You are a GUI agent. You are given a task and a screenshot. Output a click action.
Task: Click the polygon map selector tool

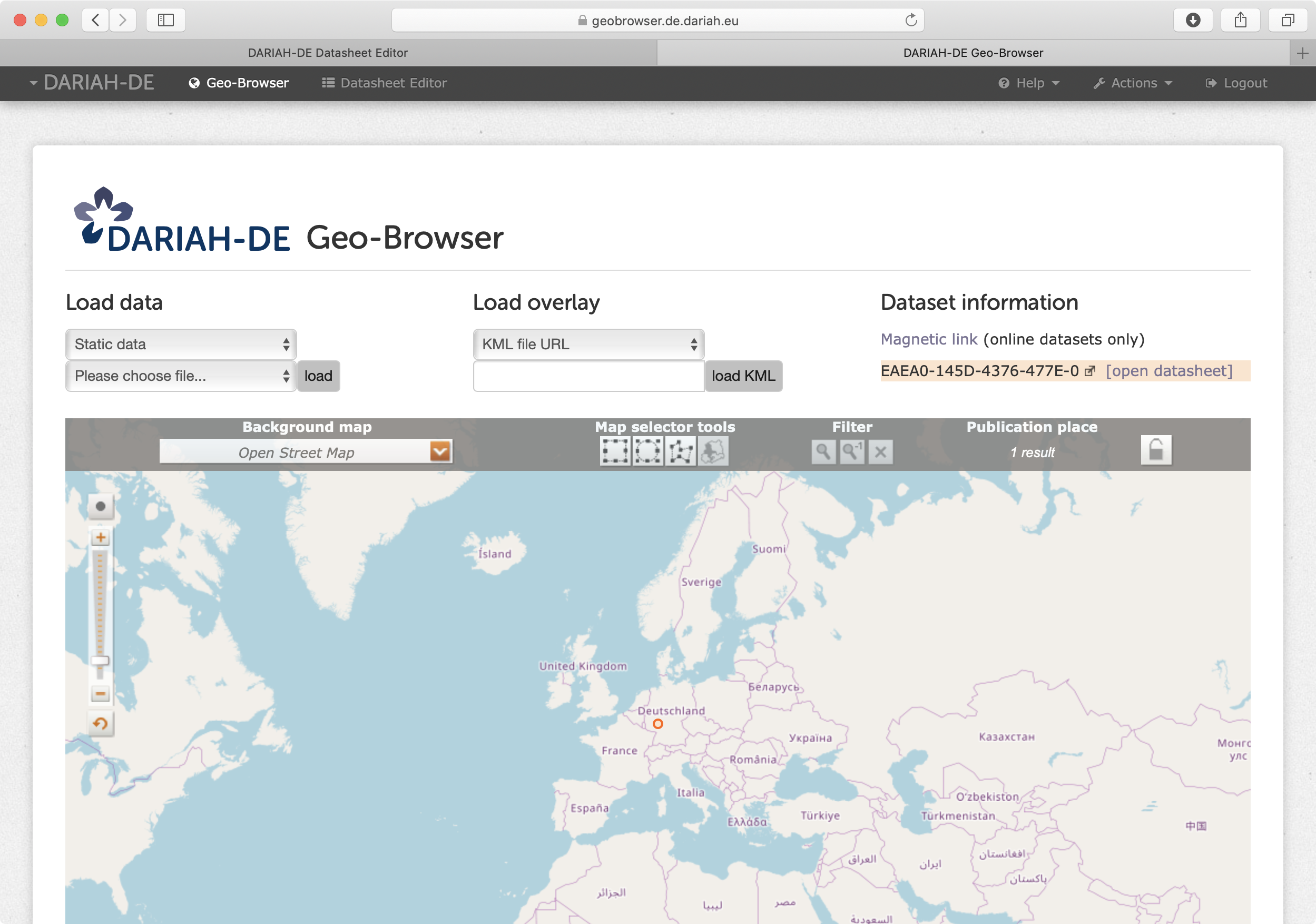click(680, 452)
